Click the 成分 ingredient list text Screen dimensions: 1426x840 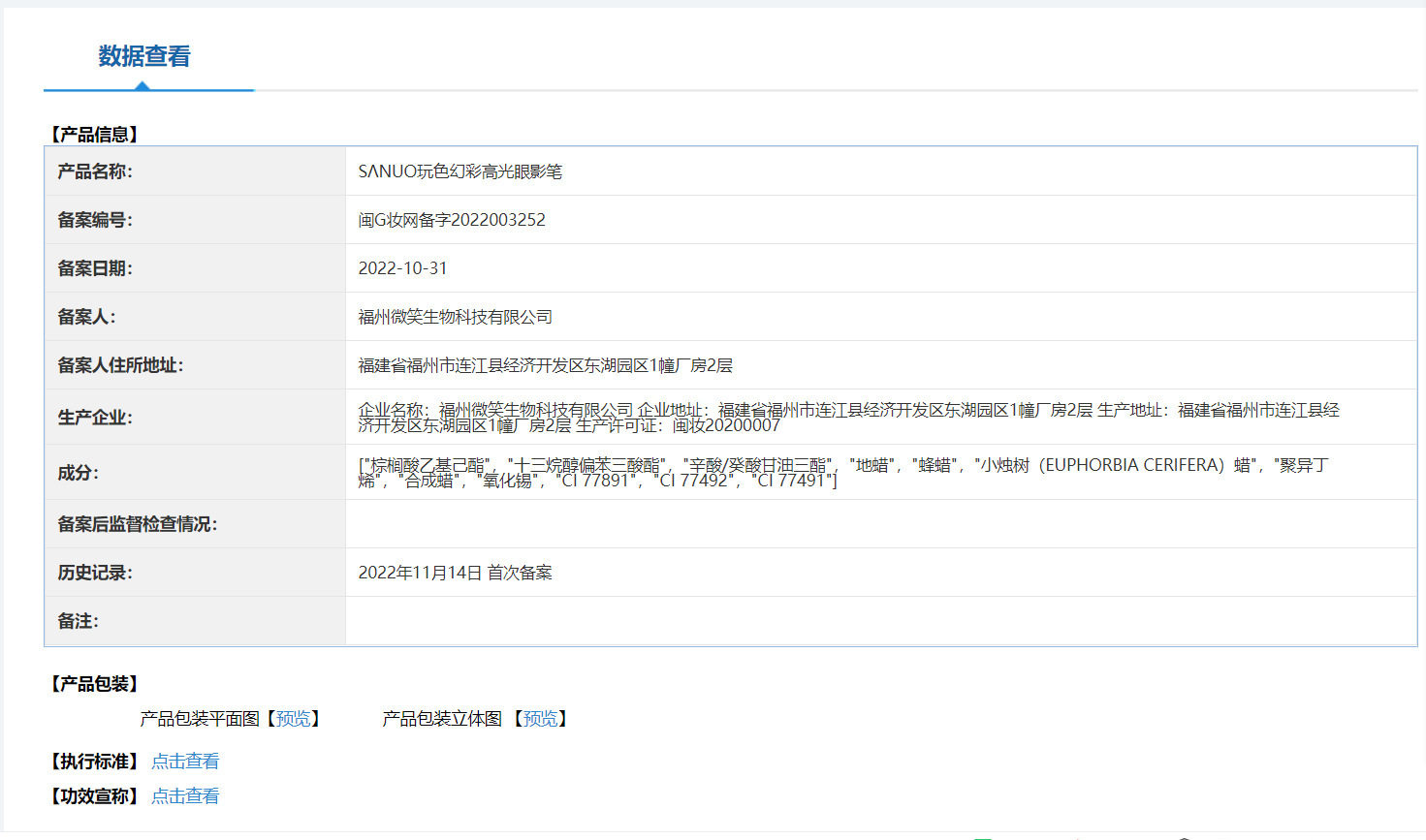coord(842,473)
